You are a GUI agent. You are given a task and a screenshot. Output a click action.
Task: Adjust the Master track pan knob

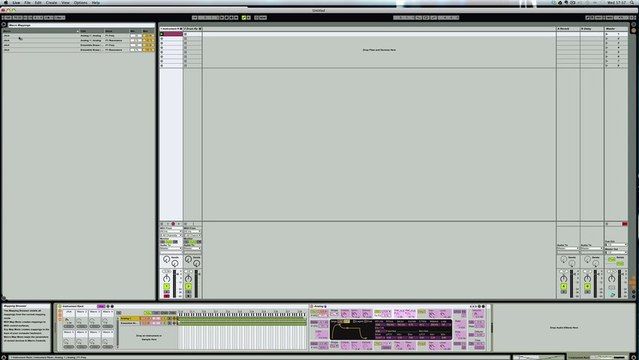[611, 279]
